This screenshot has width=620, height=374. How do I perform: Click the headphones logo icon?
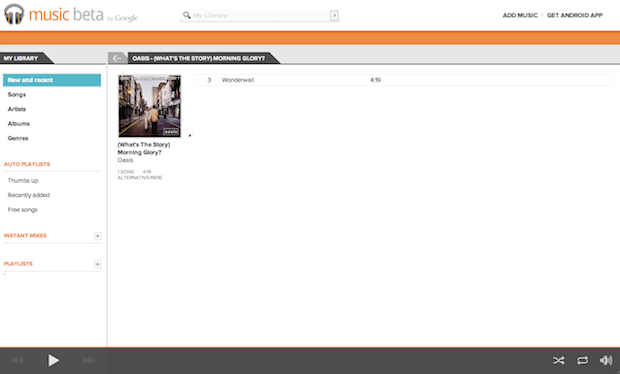(x=14, y=14)
